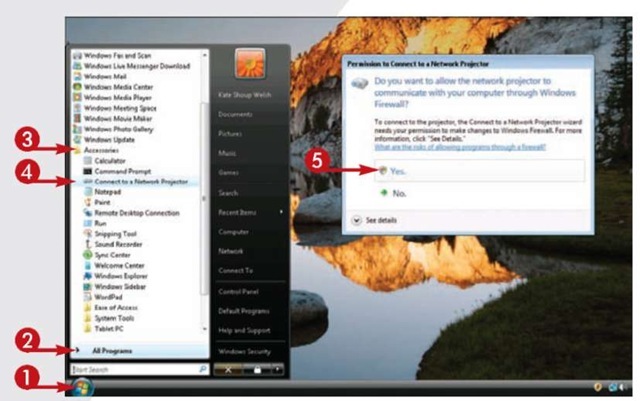The width and height of the screenshot is (640, 401).
Task: Click the programs list scrollbar
Action: coord(204,198)
